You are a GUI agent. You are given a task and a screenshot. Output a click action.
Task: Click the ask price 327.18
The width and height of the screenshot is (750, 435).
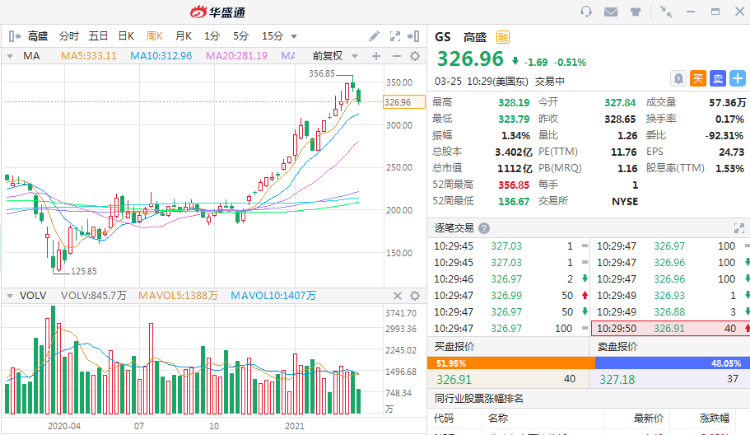618,379
